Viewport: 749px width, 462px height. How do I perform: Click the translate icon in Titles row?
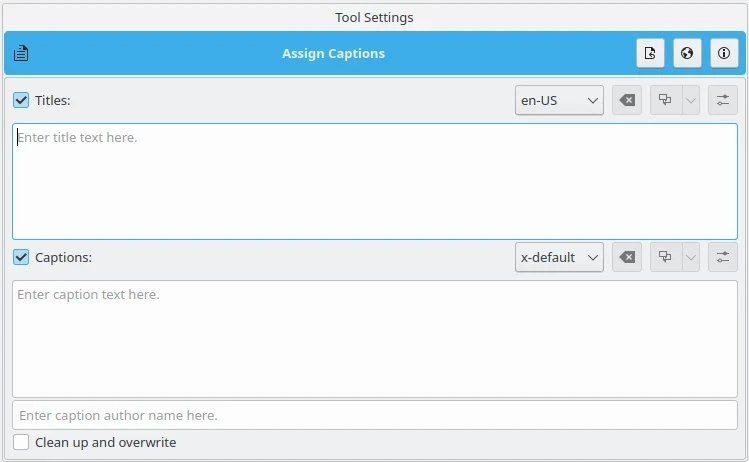(665, 100)
